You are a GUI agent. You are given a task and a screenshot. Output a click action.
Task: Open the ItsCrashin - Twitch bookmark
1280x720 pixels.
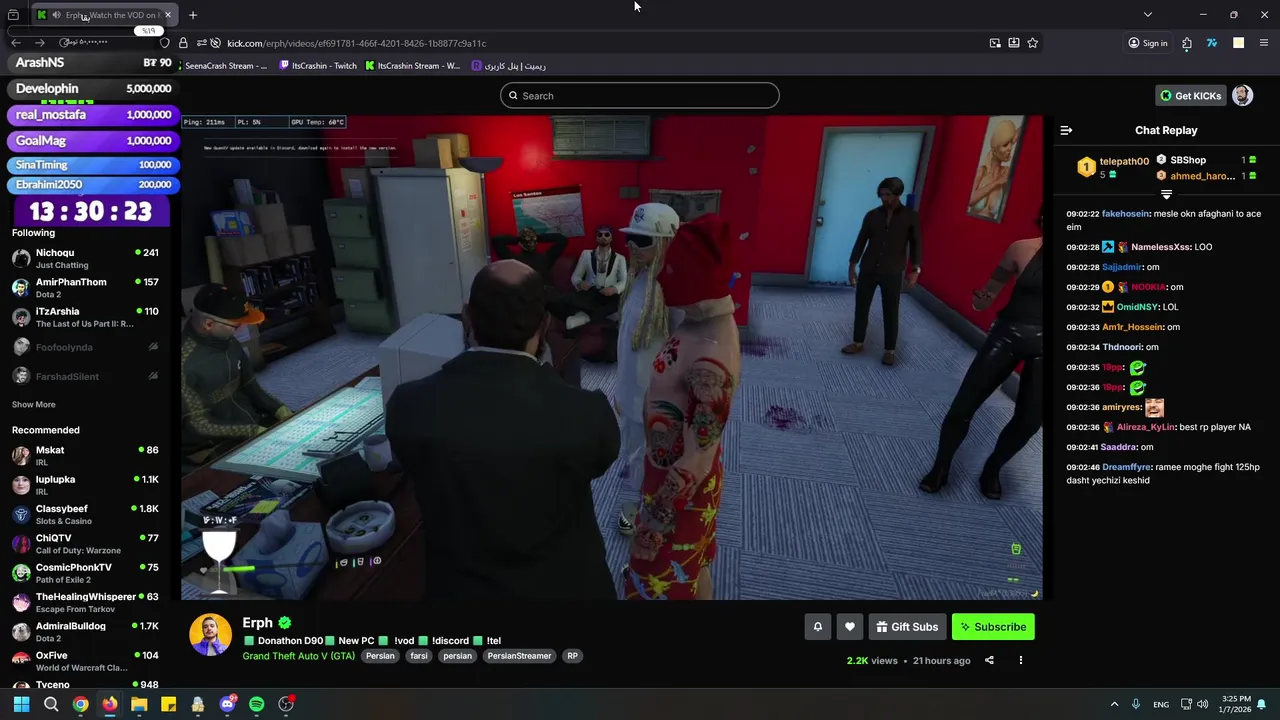pos(318,66)
